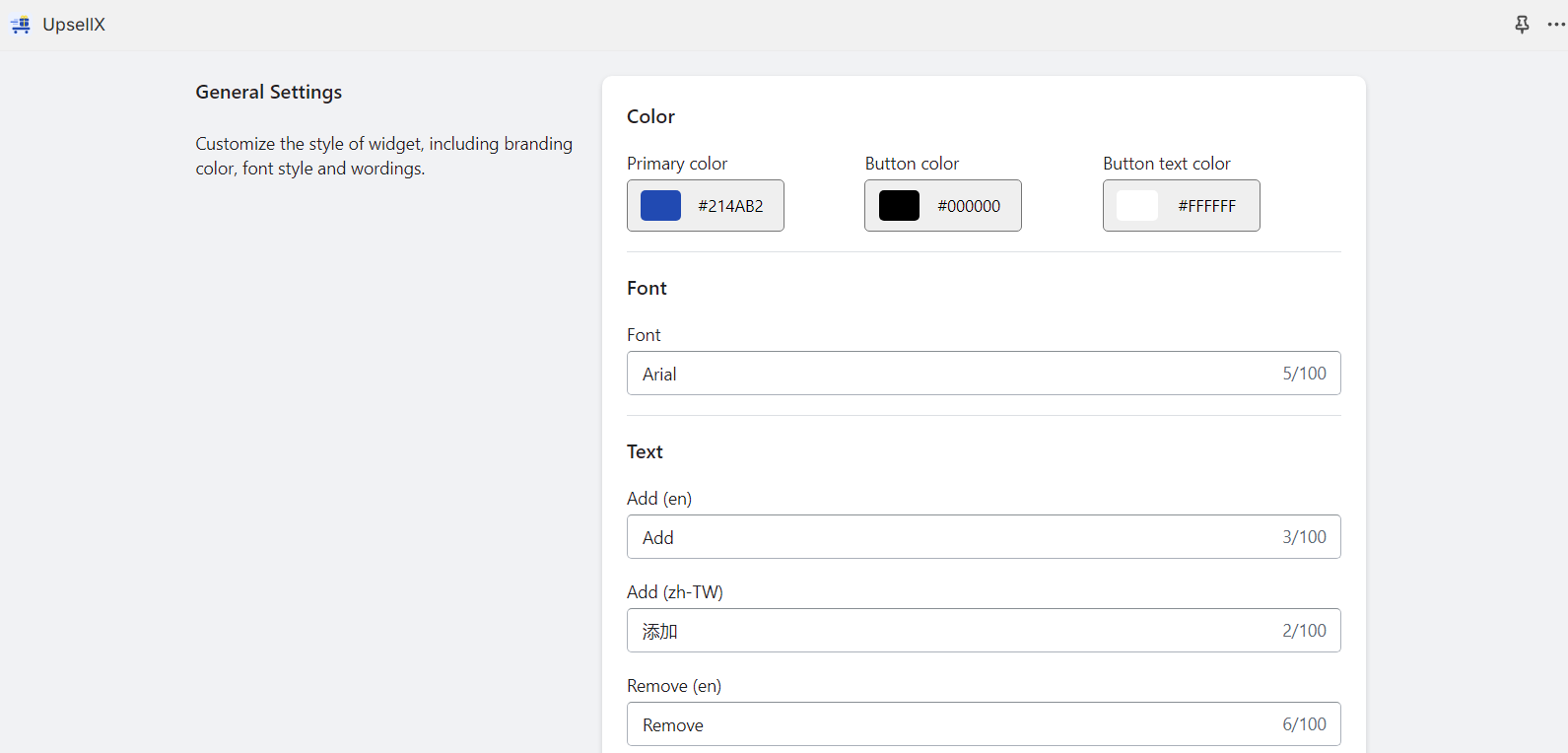Screen dimensions: 1568x753
Task: Click the 5/100 character counter
Action: [1305, 374]
